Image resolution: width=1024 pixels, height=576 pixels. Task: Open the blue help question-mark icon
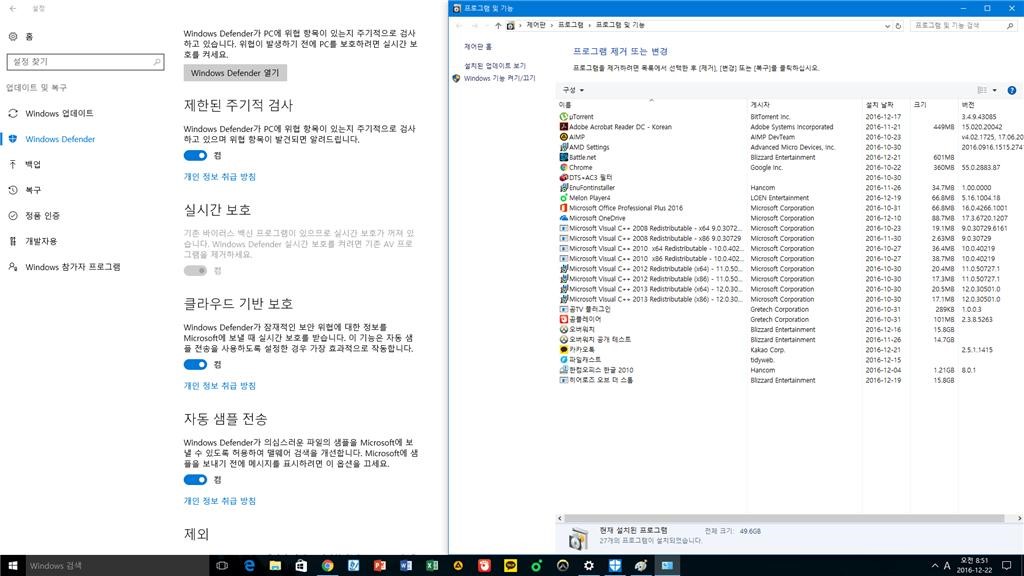(1012, 90)
